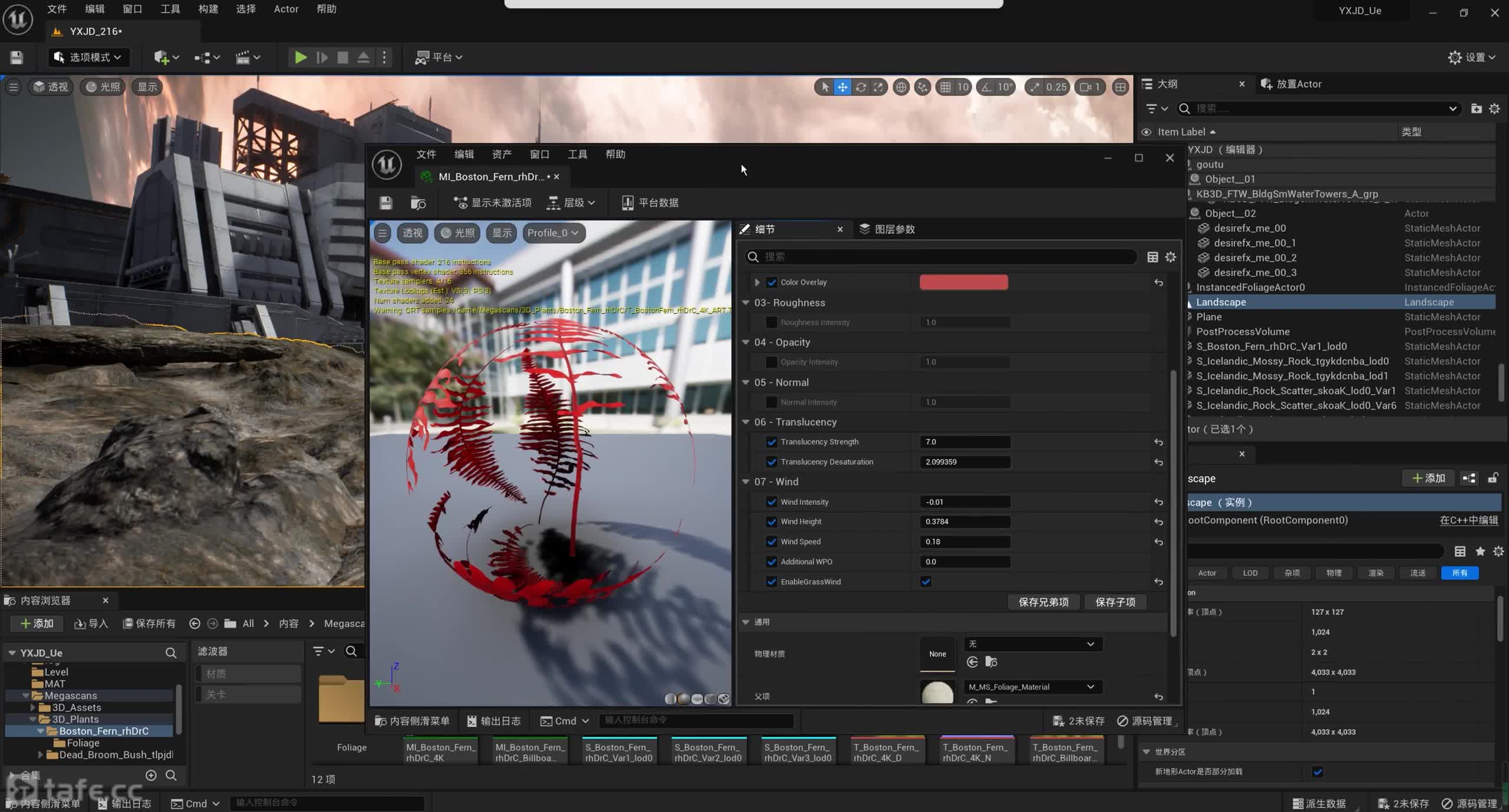This screenshot has height=812, width=1509.
Task: Open the details panel property matrix grid icon
Action: click(x=1152, y=257)
